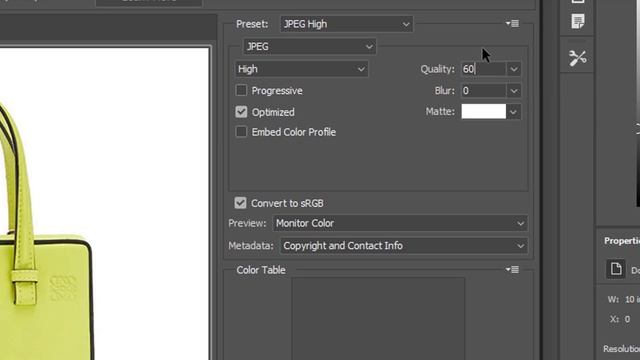This screenshot has height=360, width=640.
Task: Click the X position value in Properties
Action: (x=627, y=319)
